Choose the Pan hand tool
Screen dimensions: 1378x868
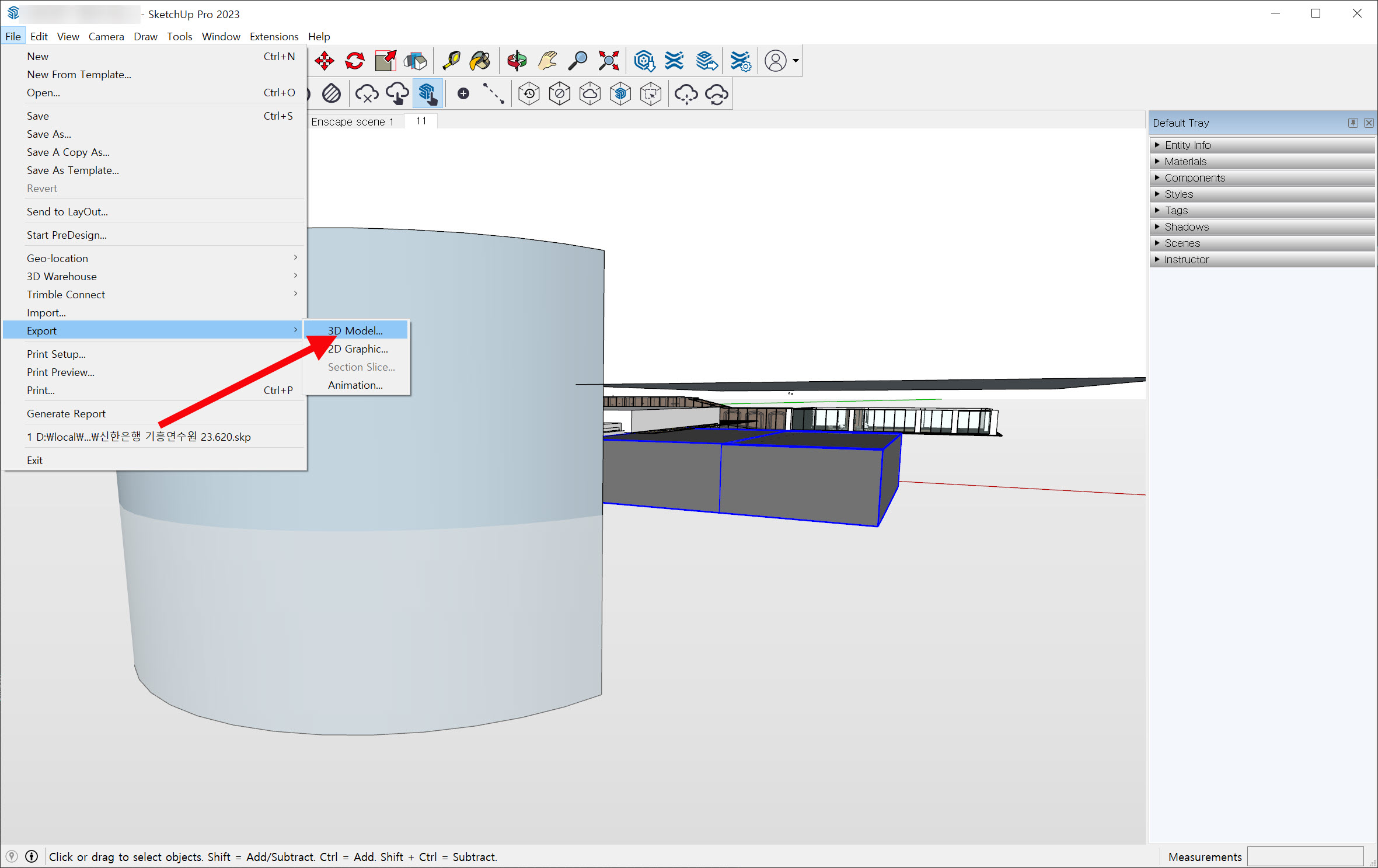(547, 61)
